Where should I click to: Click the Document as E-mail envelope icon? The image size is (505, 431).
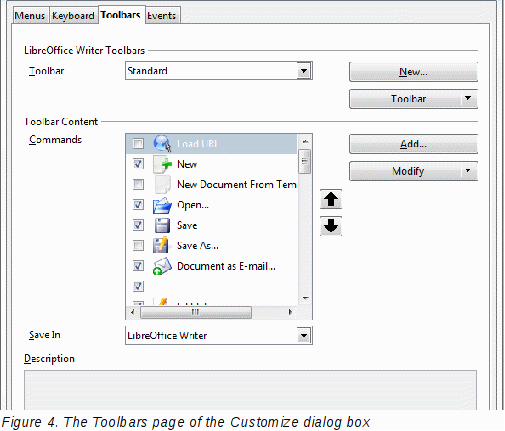coord(162,266)
